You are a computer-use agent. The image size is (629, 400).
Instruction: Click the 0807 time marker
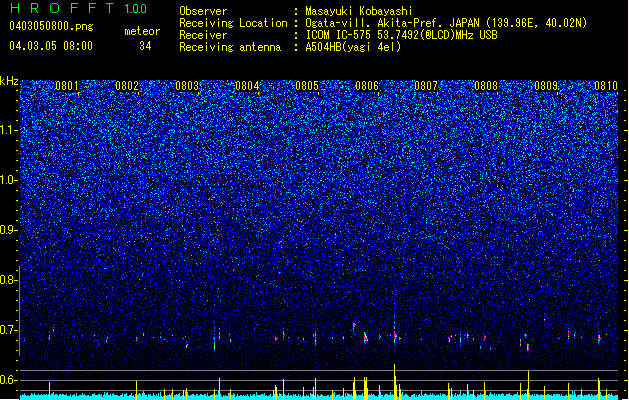coord(426,86)
